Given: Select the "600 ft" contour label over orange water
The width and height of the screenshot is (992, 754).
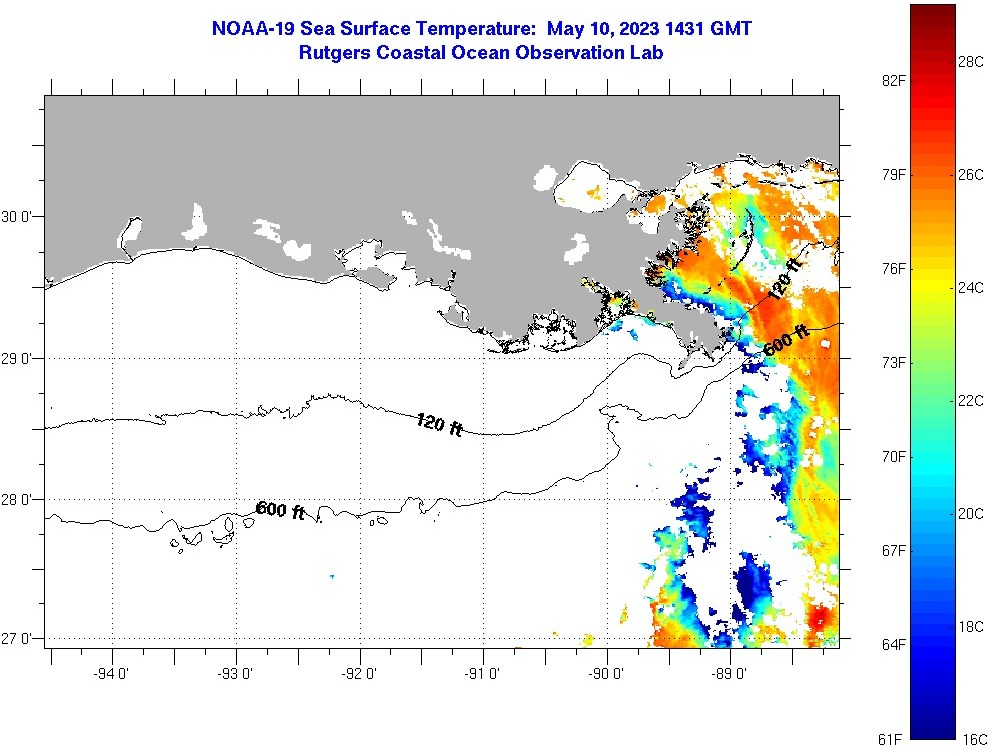Looking at the screenshot, I should point(786,341).
